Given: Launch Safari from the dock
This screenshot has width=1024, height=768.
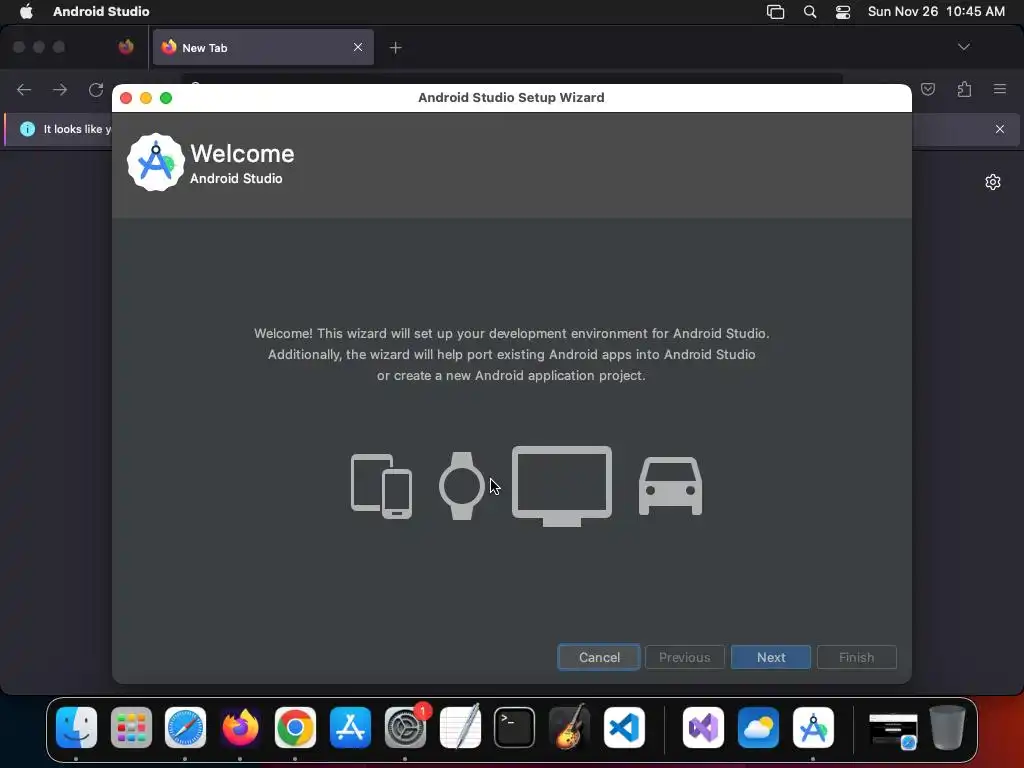Looking at the screenshot, I should 185,728.
